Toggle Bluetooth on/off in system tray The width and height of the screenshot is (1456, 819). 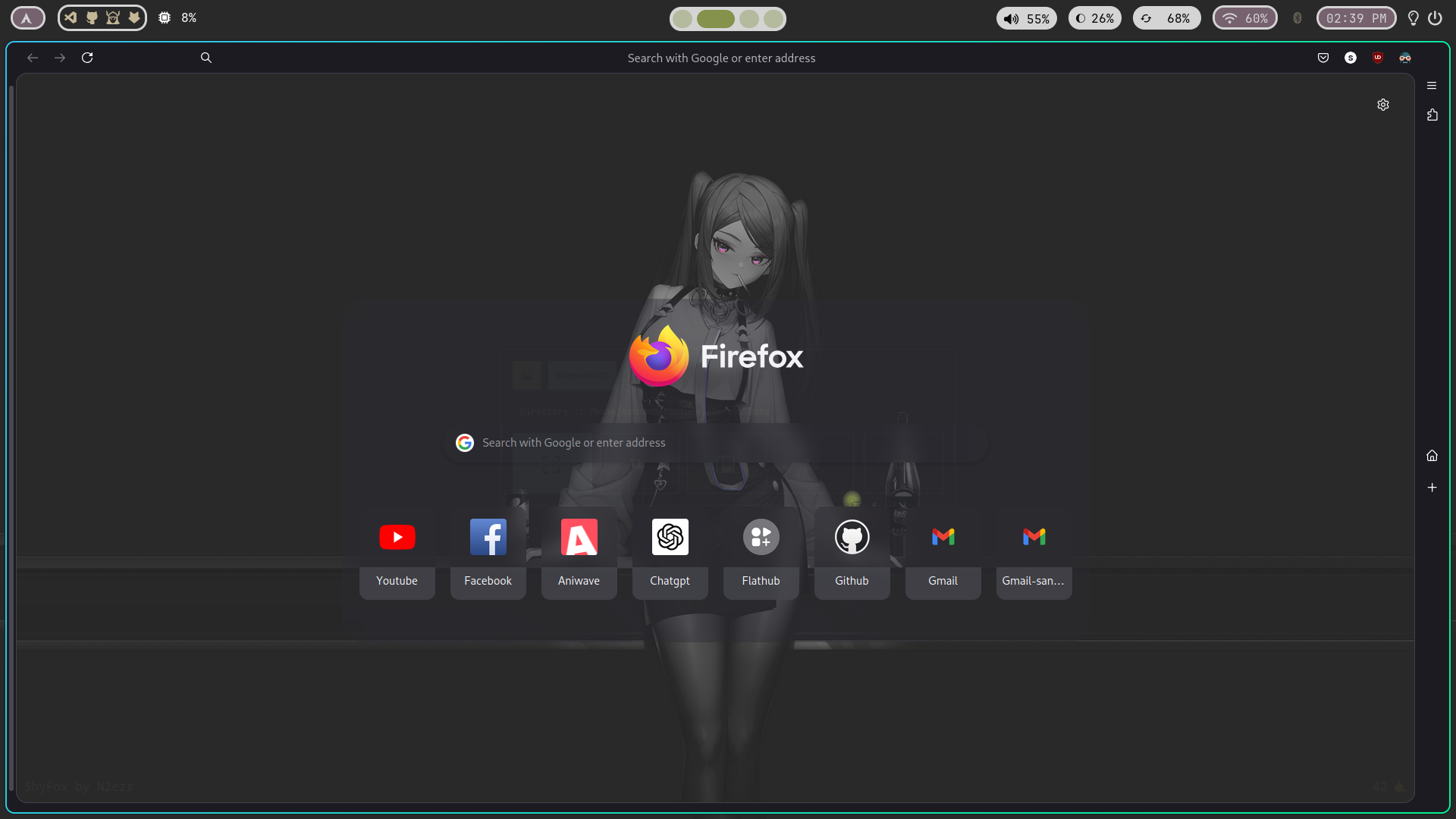(x=1297, y=18)
